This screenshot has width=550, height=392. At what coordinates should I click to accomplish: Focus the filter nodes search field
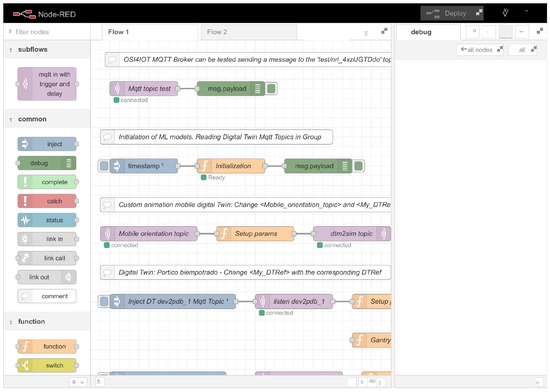[x=47, y=32]
